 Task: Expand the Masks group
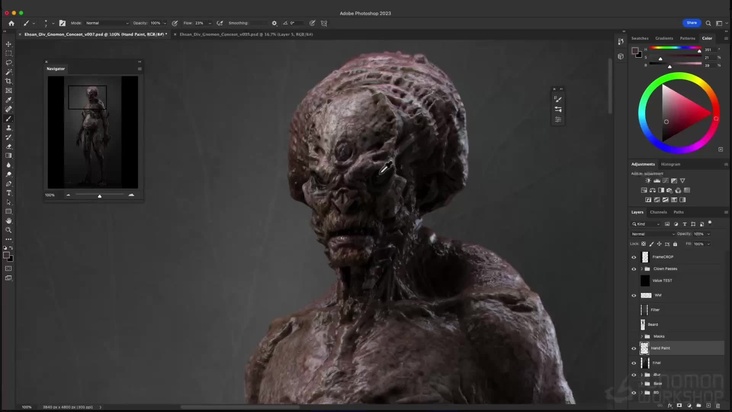pyautogui.click(x=641, y=336)
